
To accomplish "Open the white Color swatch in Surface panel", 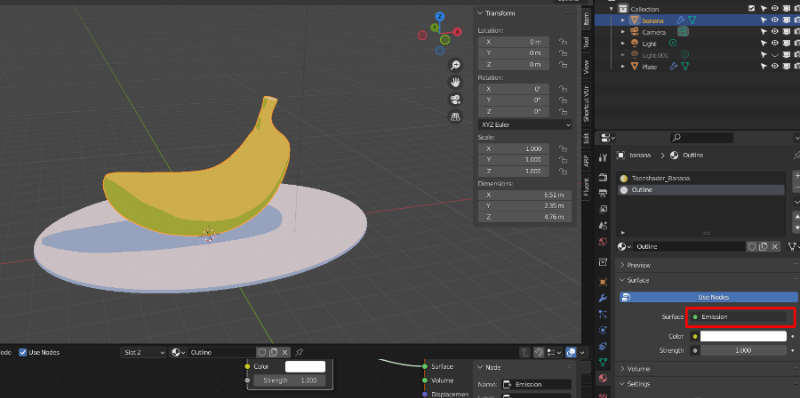I will (743, 336).
